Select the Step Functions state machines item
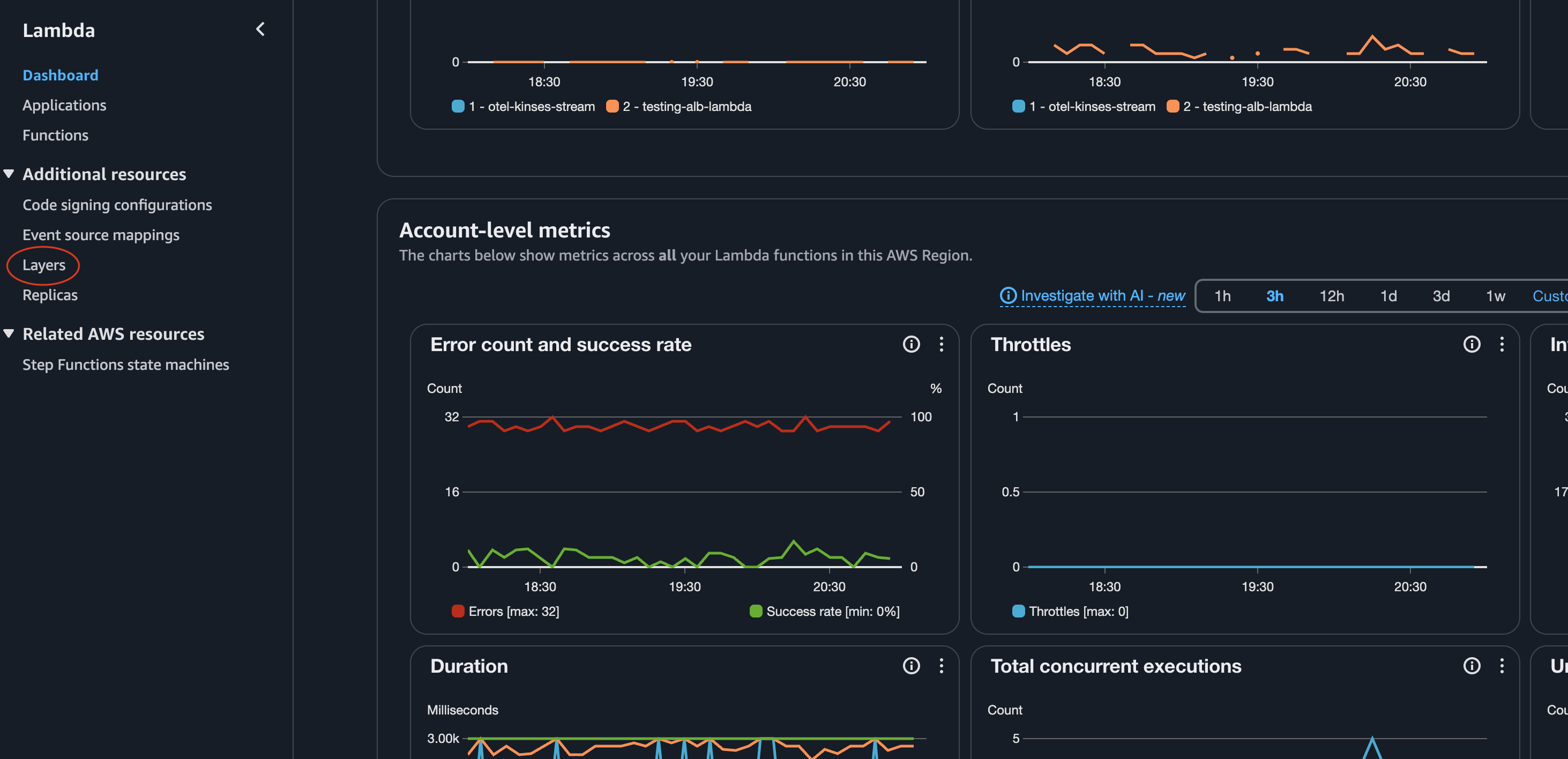The image size is (1568, 759). pyautogui.click(x=125, y=364)
